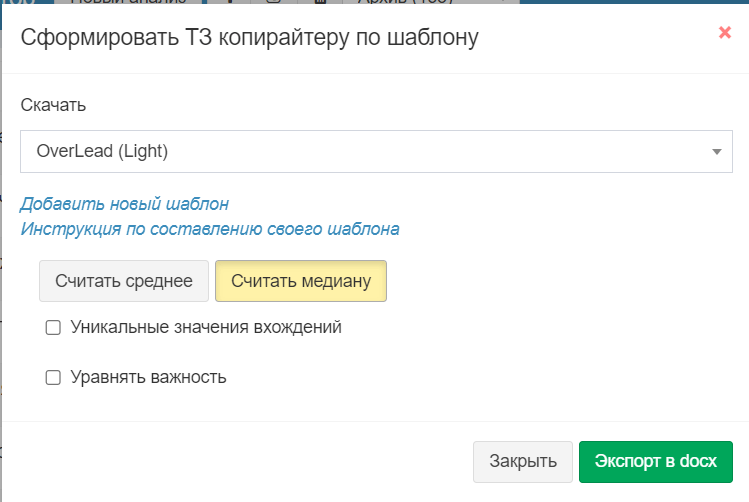Click the 'Добавить новый шаблон' link
Viewport: 749px width, 502px height.
(x=125, y=204)
